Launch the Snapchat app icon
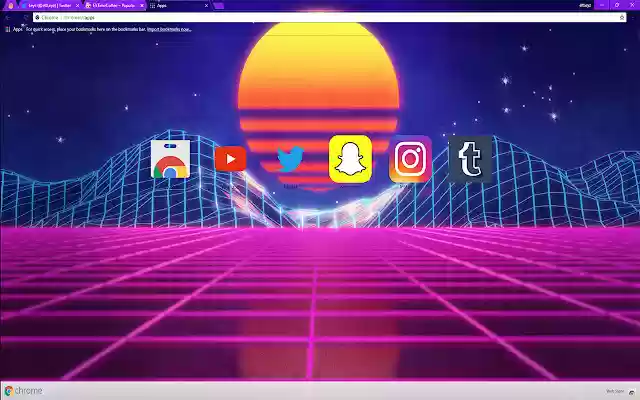640x400 pixels. click(x=350, y=159)
